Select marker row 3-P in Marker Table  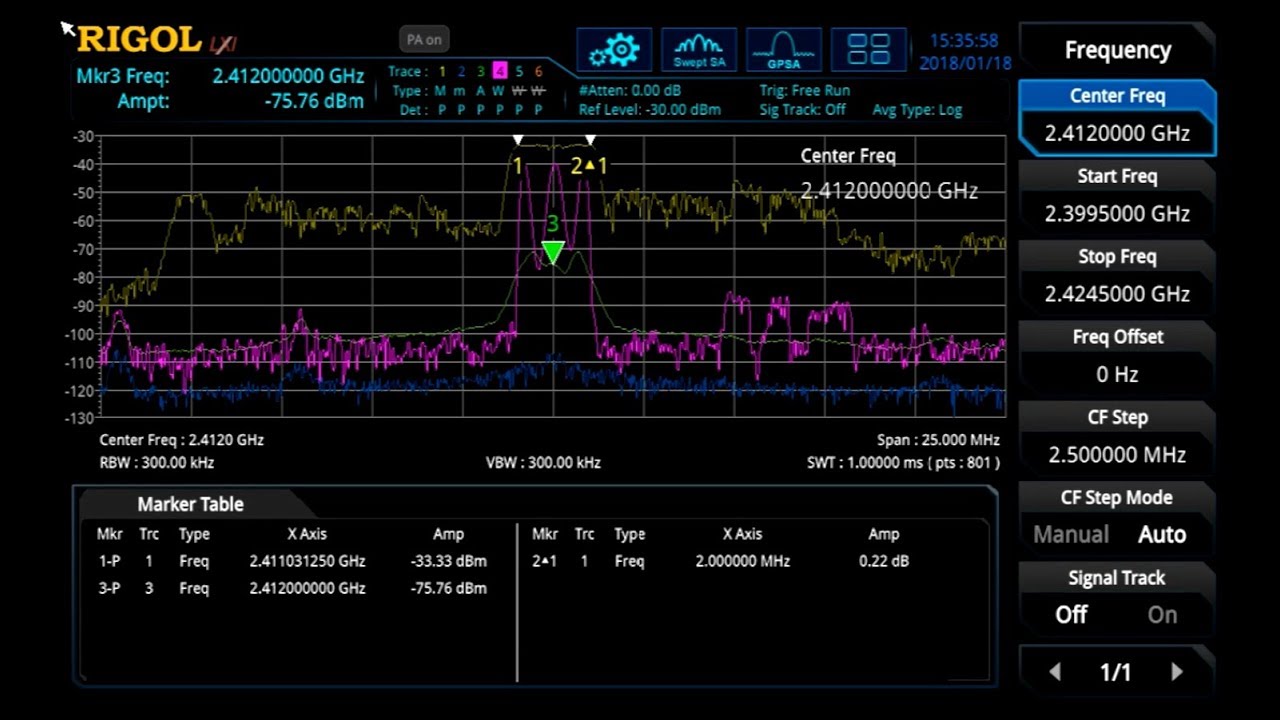coord(292,588)
